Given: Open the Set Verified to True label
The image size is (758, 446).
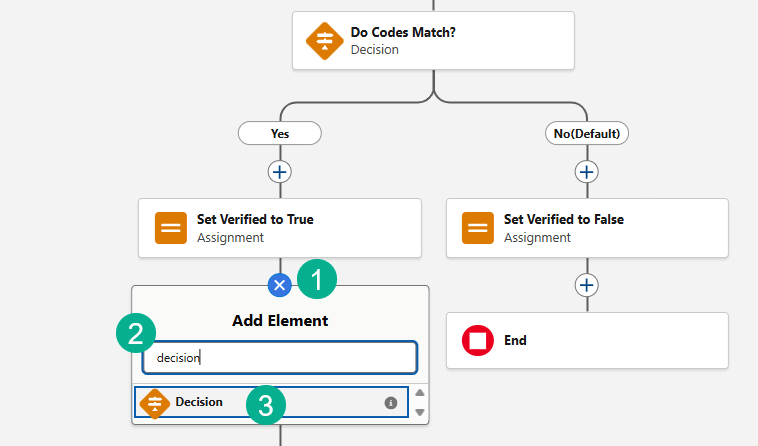Looking at the screenshot, I should click(255, 219).
